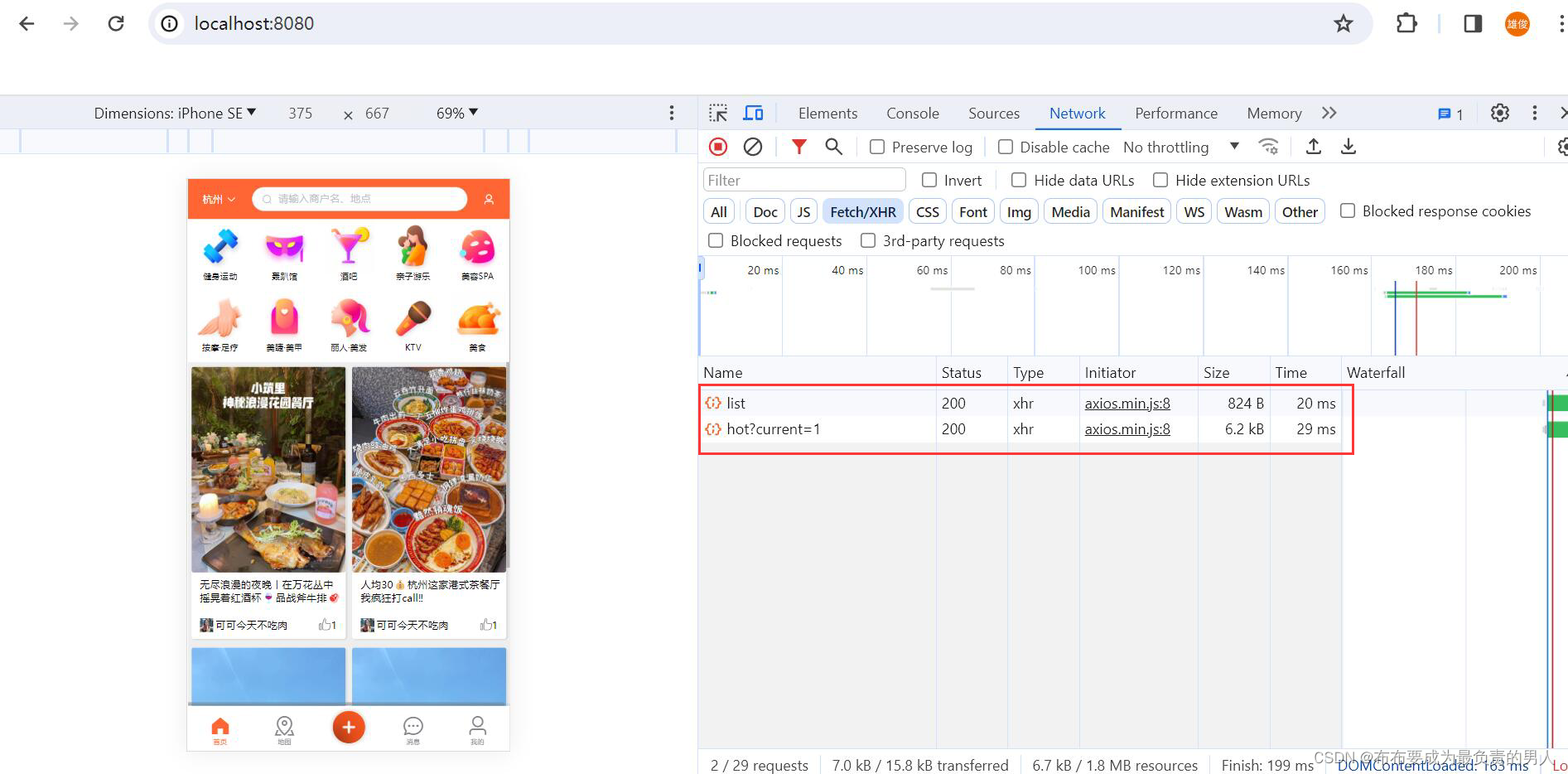Open the Chrome profile avatar
This screenshot has height=774, width=1568.
click(1517, 23)
